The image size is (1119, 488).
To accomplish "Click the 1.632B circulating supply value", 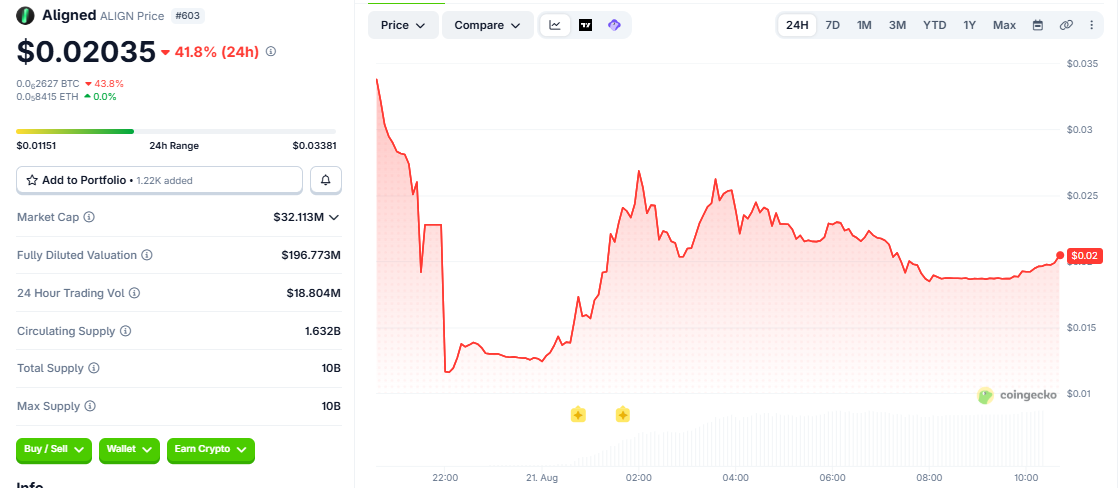I will point(323,331).
